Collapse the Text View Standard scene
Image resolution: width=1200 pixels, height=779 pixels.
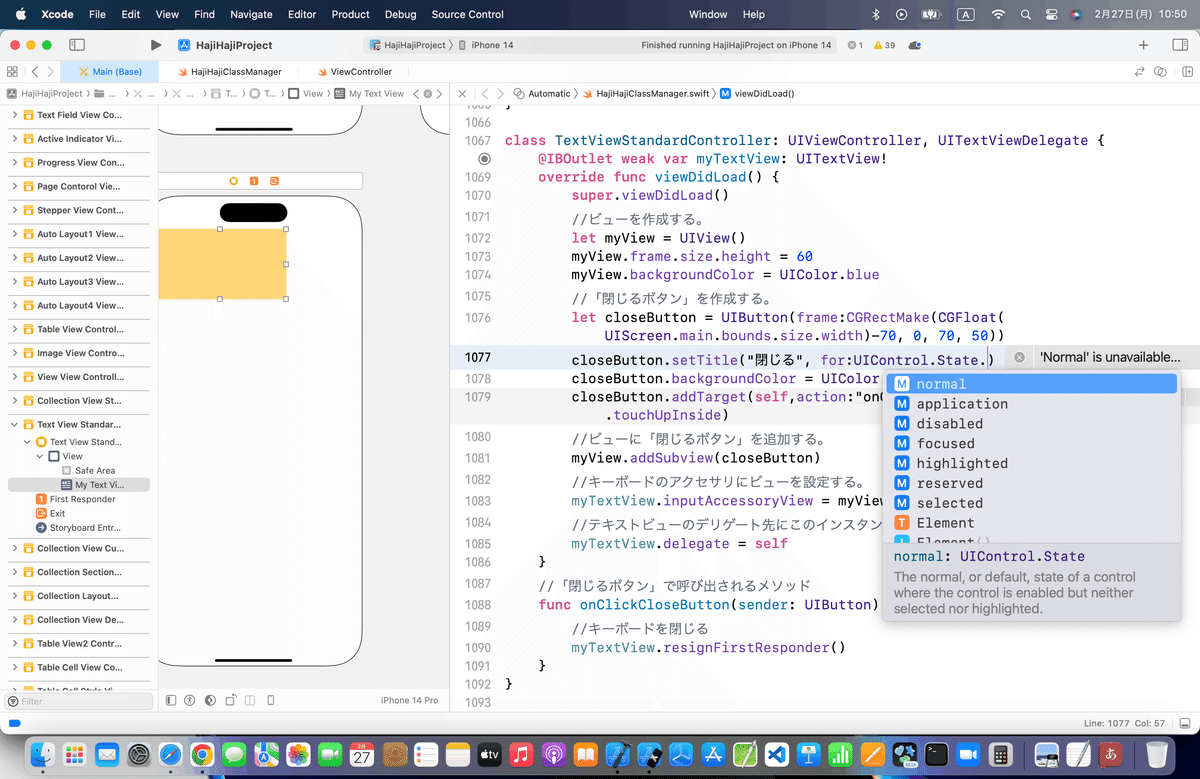[x=15, y=425]
